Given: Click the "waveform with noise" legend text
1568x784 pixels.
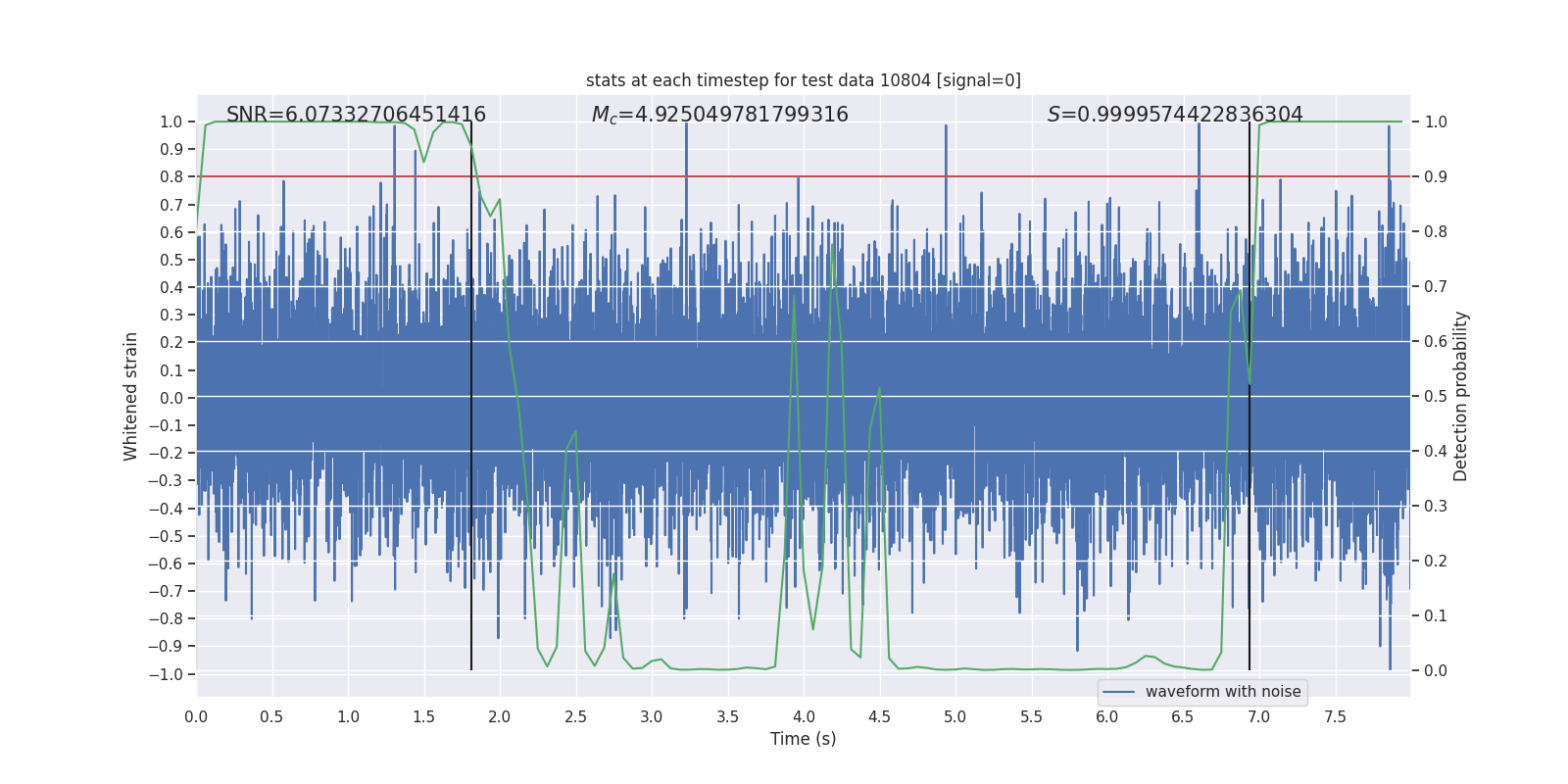Looking at the screenshot, I should (1223, 692).
